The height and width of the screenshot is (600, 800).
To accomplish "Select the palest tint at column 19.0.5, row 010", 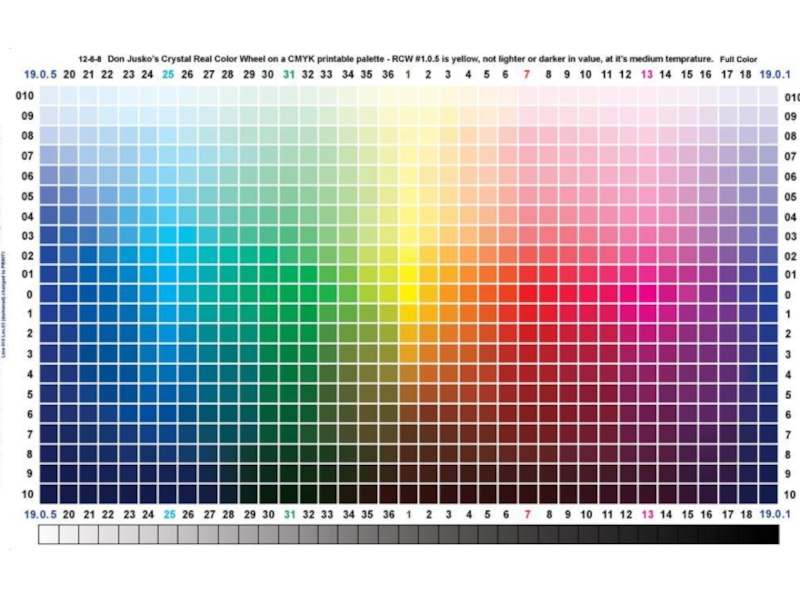I will coord(48,95).
